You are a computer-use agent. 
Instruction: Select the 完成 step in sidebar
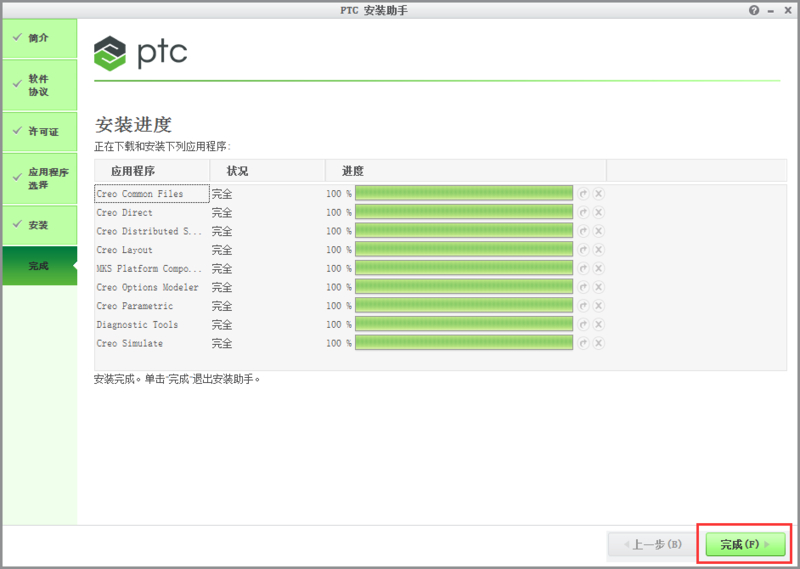pyautogui.click(x=40, y=266)
